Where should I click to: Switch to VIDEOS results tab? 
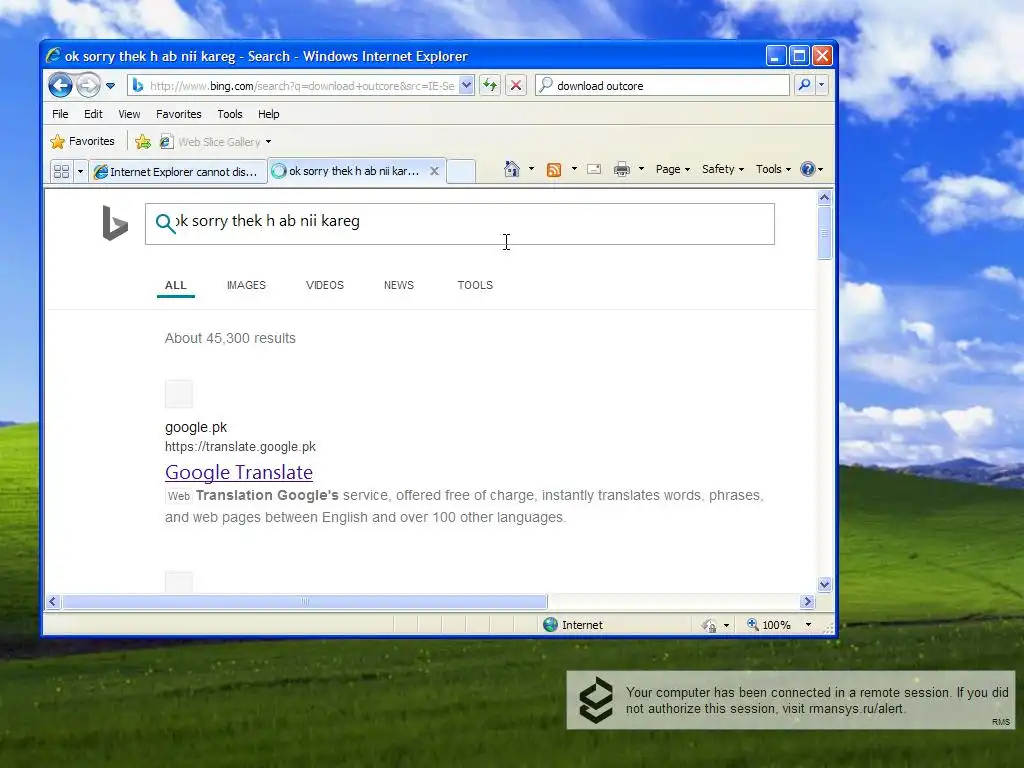pos(325,285)
